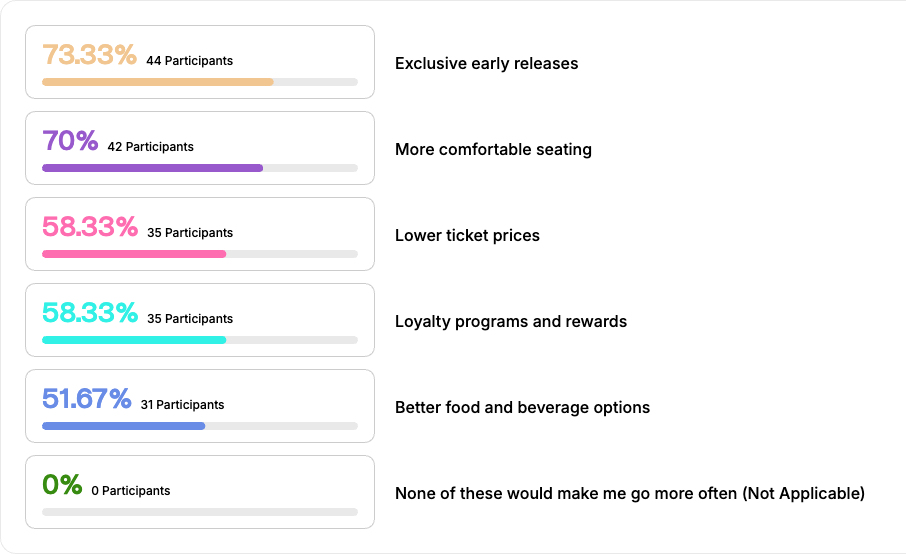Click the '44 Participants' count text

pos(189,61)
